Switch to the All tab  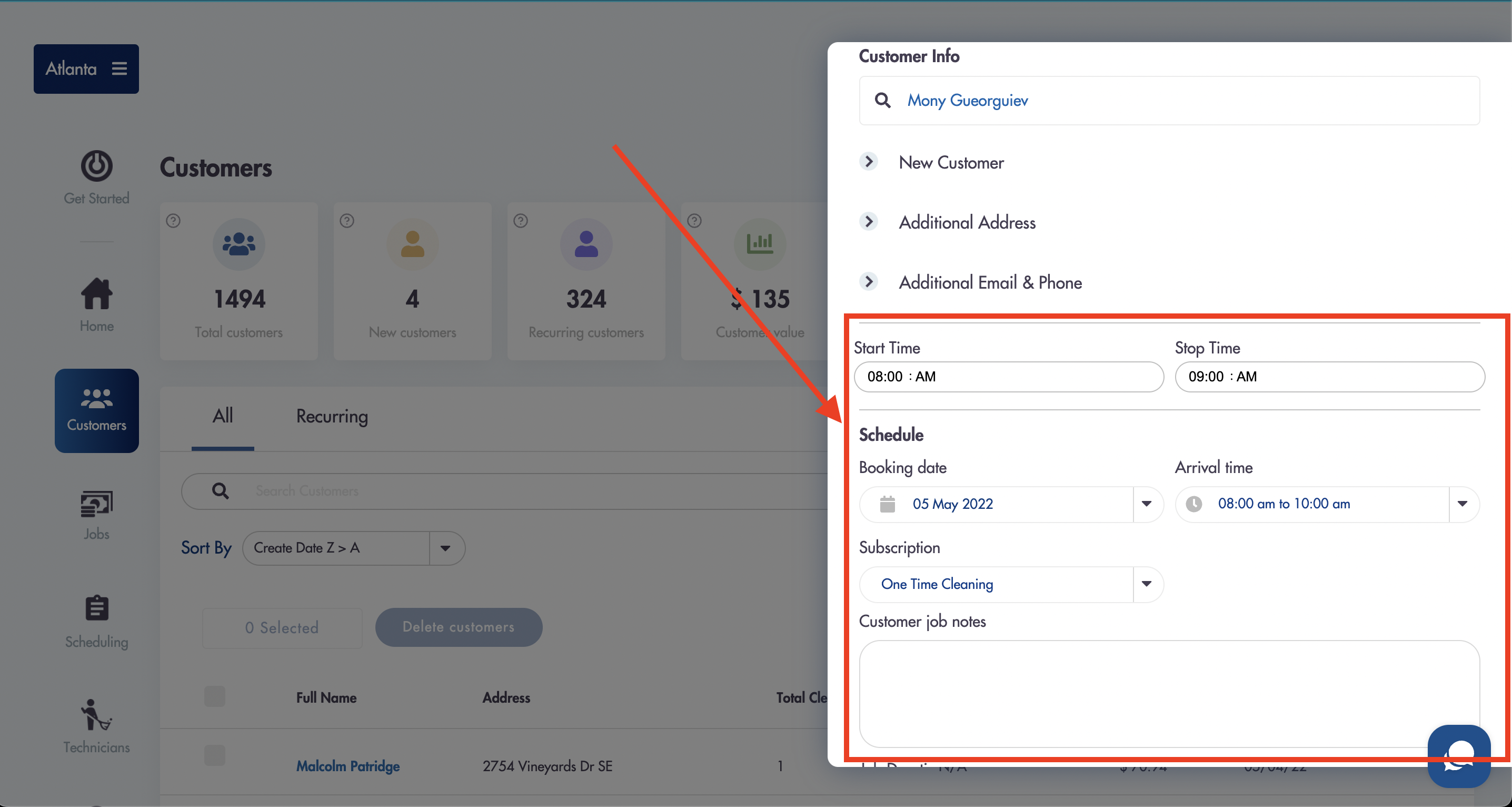[x=223, y=416]
